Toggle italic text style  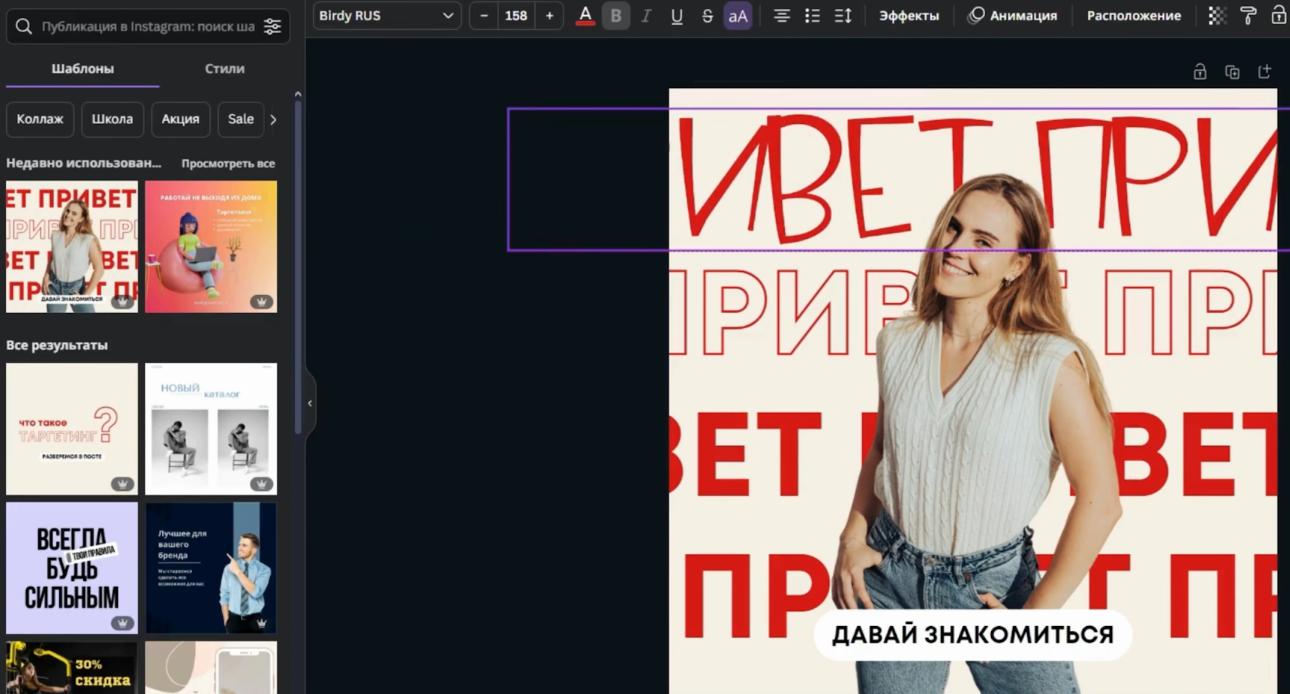(646, 16)
